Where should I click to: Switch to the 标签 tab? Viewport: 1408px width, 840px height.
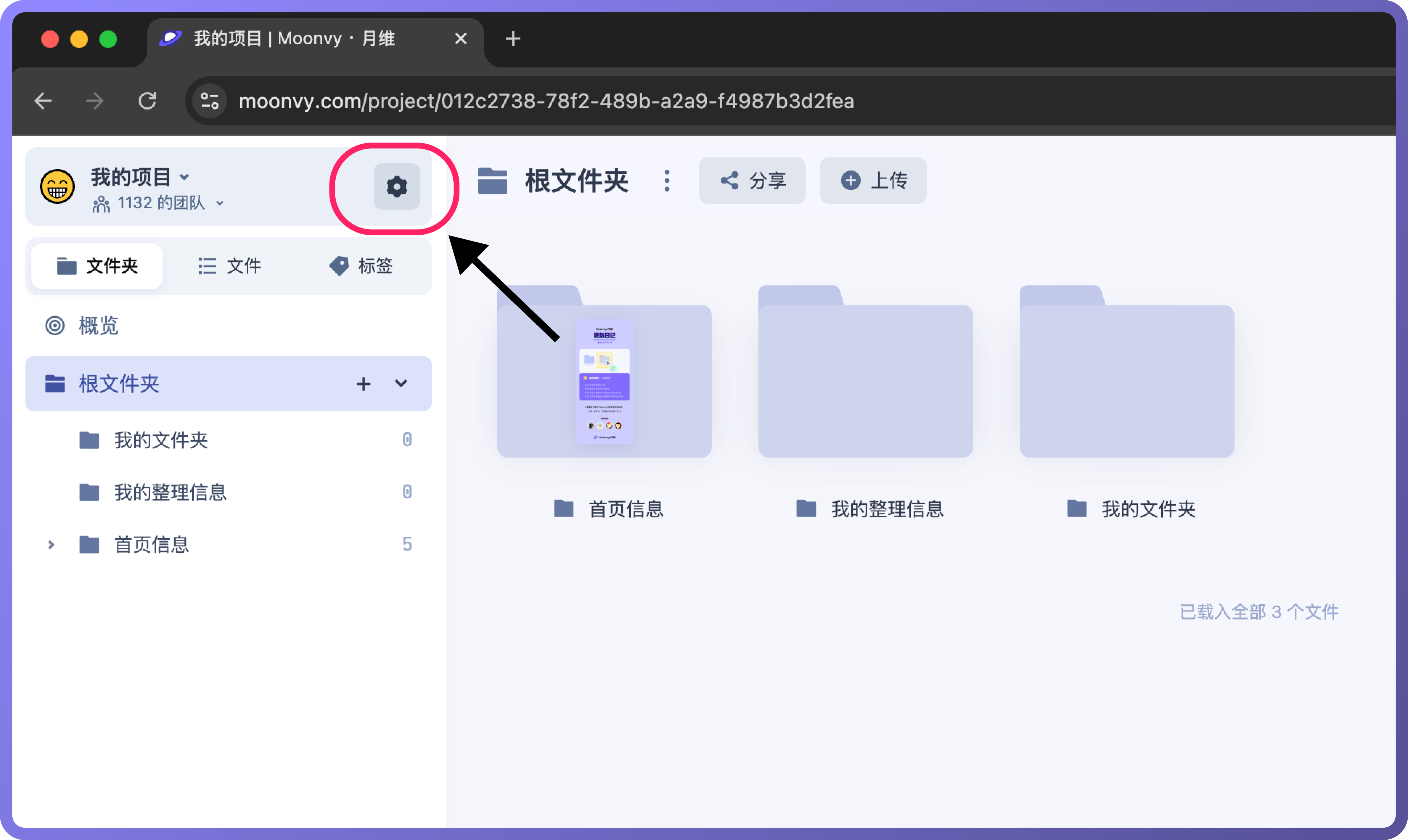(361, 266)
